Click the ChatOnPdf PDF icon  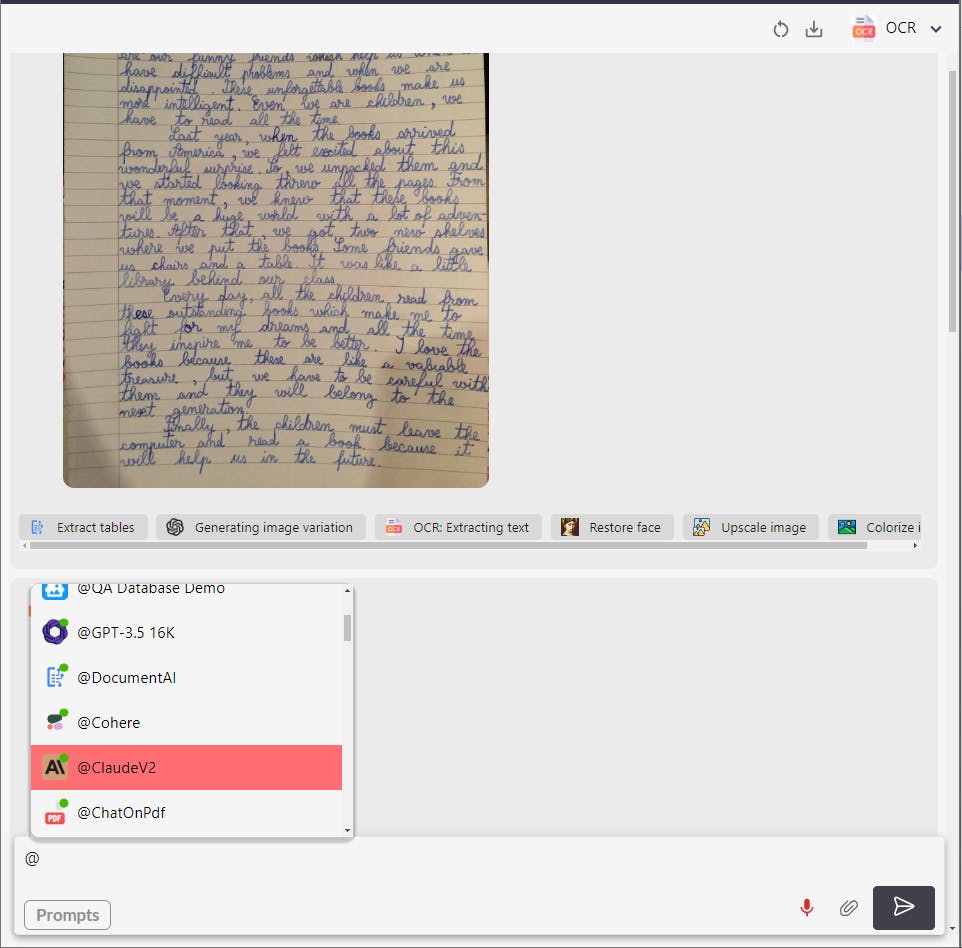(56, 814)
